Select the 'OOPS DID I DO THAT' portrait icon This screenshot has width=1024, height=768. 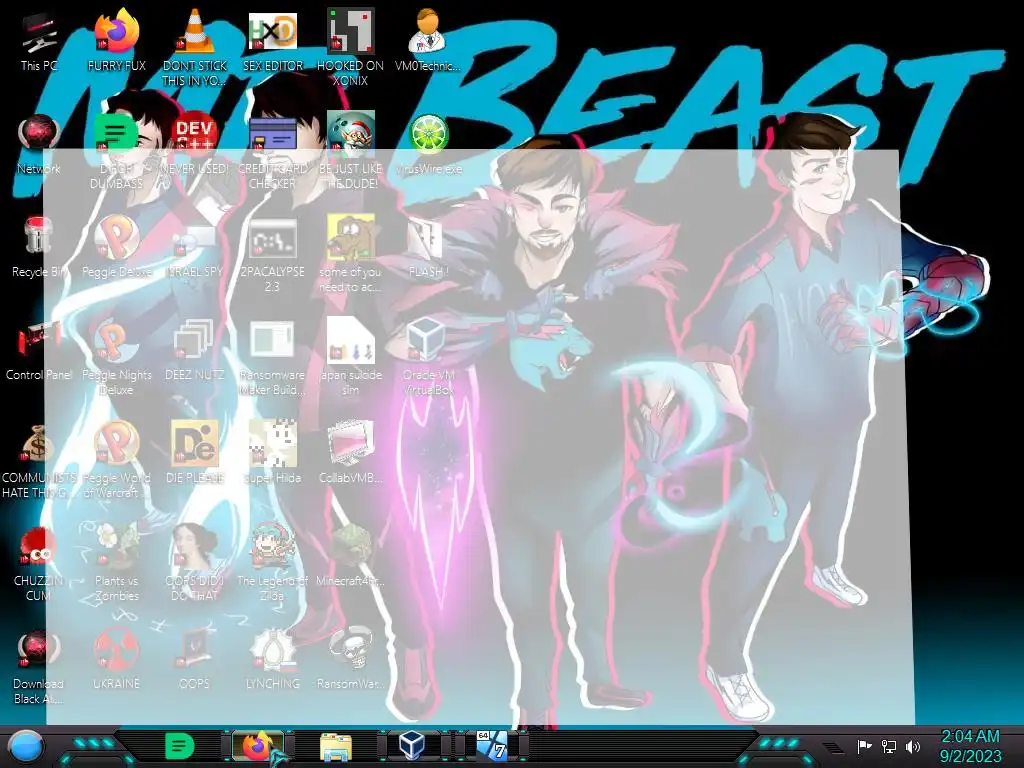[195, 563]
